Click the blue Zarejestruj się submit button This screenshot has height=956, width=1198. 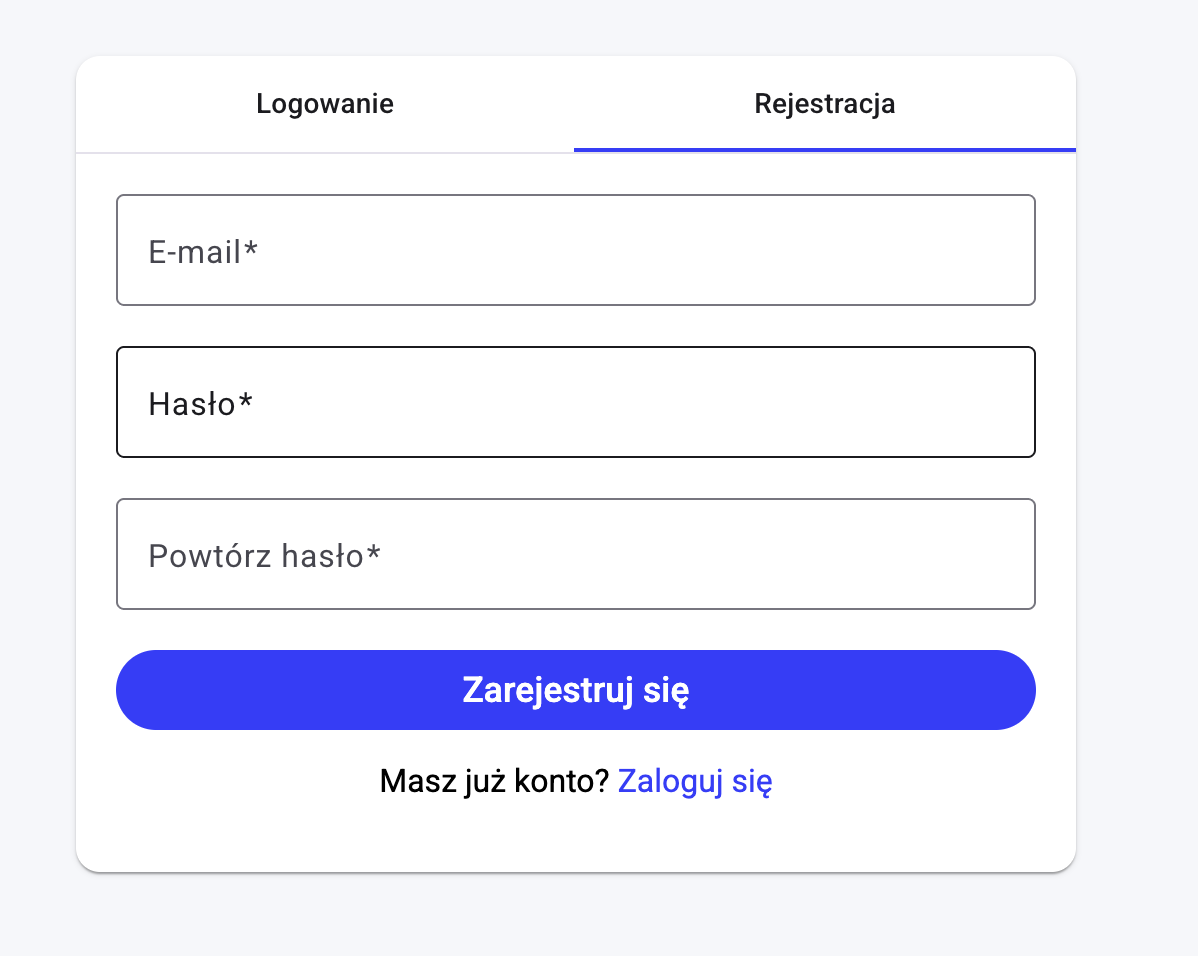point(576,689)
